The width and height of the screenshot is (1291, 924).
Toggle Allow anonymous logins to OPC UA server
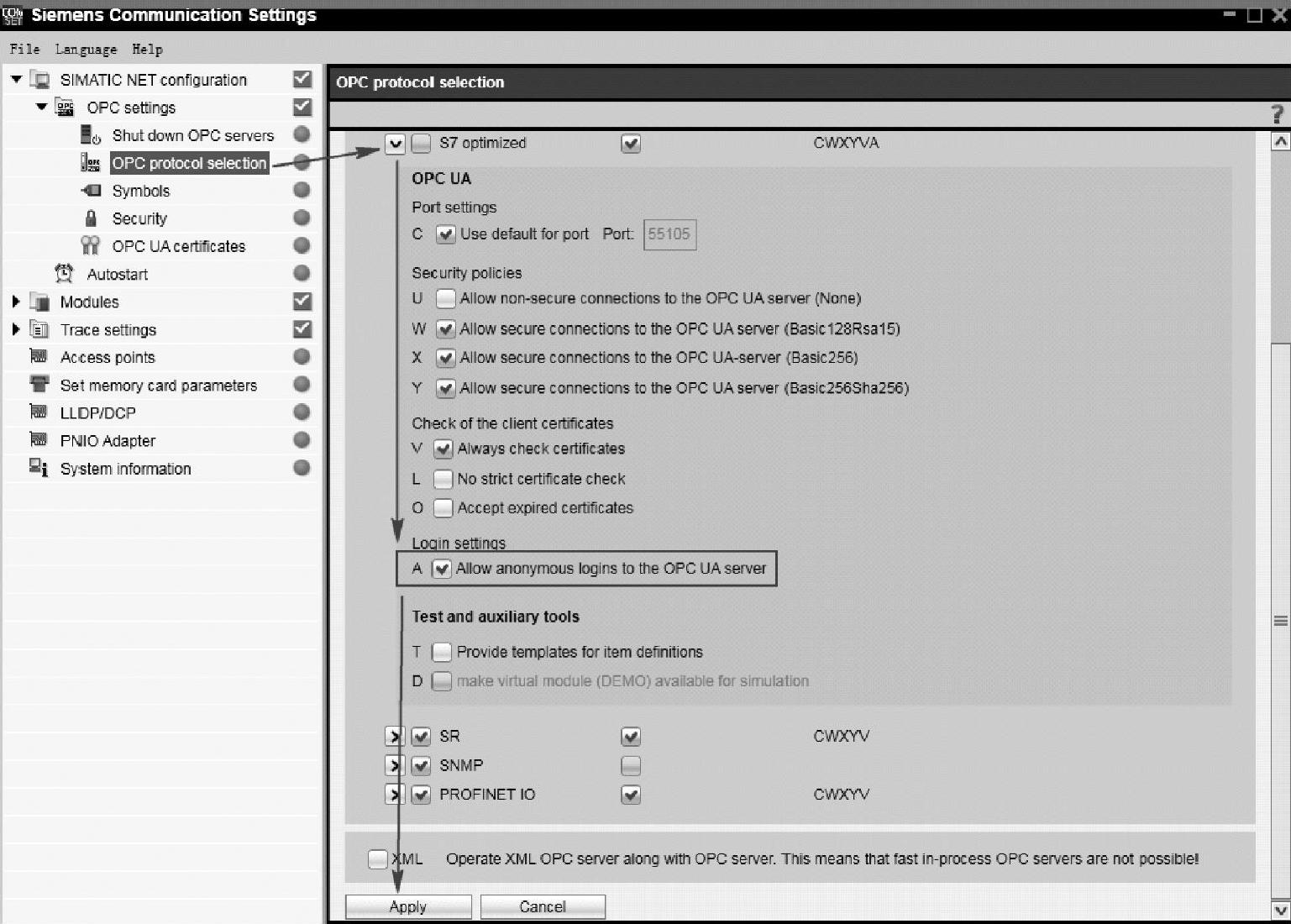tap(442, 569)
